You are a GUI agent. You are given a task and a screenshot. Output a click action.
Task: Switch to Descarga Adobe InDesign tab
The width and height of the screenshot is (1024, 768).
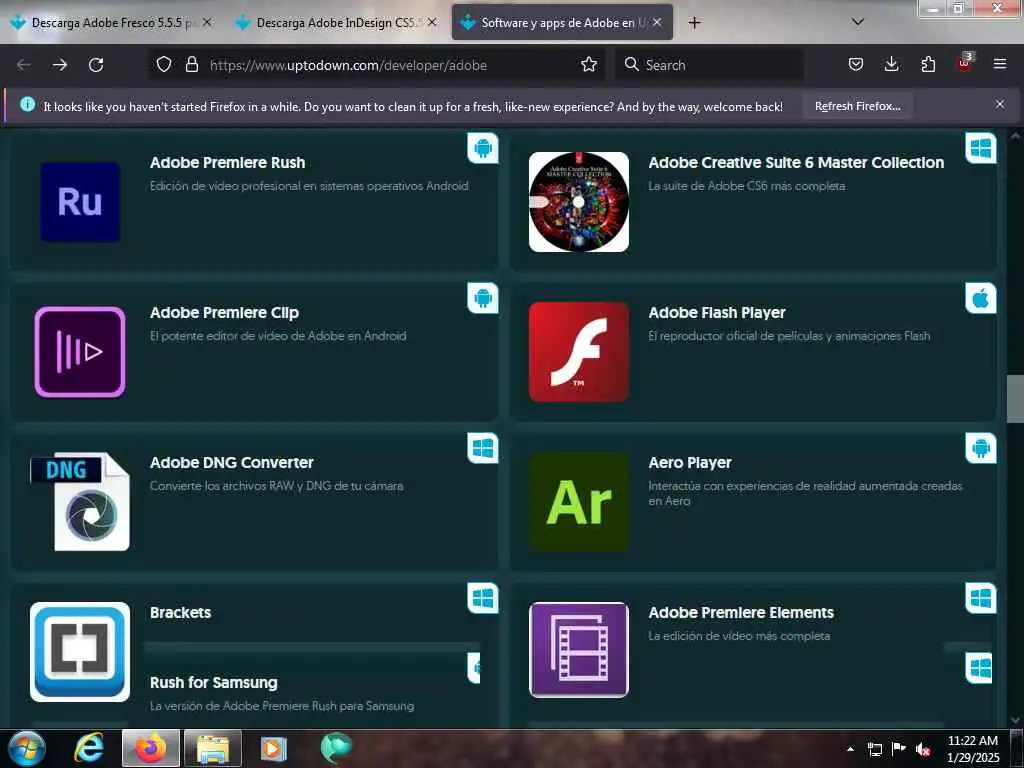click(336, 23)
